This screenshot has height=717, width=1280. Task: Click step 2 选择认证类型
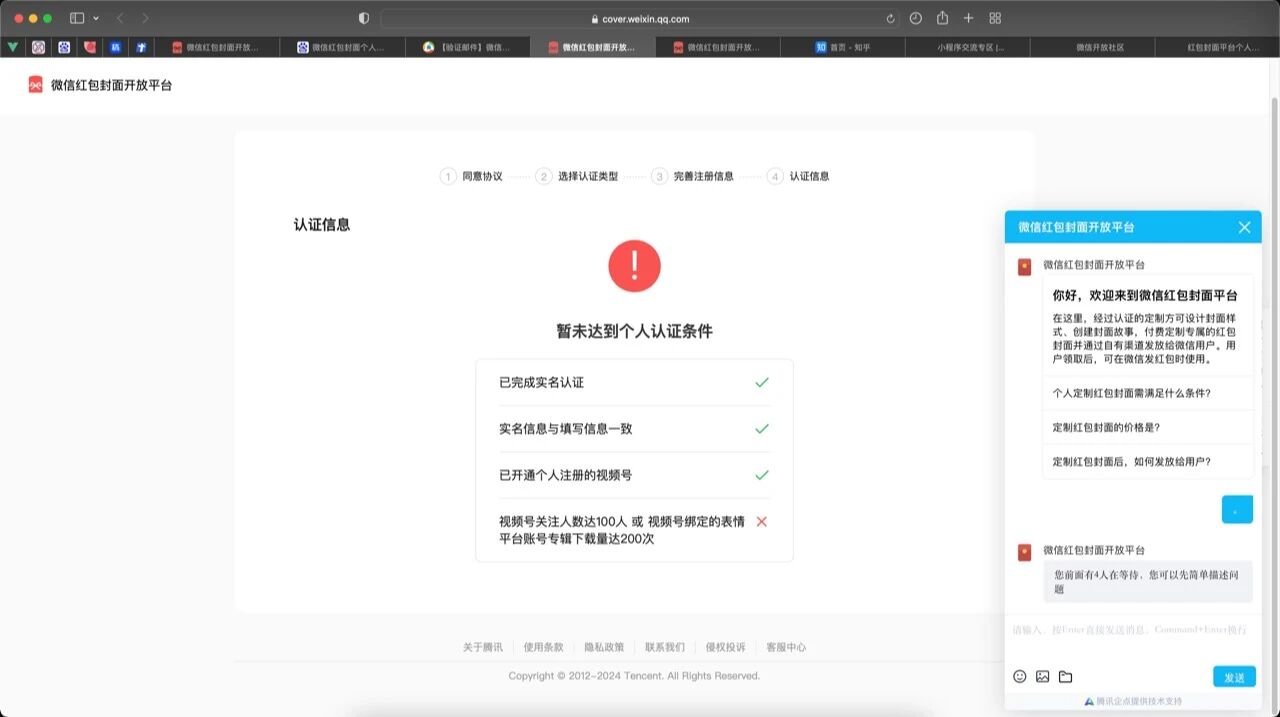pyautogui.click(x=577, y=176)
